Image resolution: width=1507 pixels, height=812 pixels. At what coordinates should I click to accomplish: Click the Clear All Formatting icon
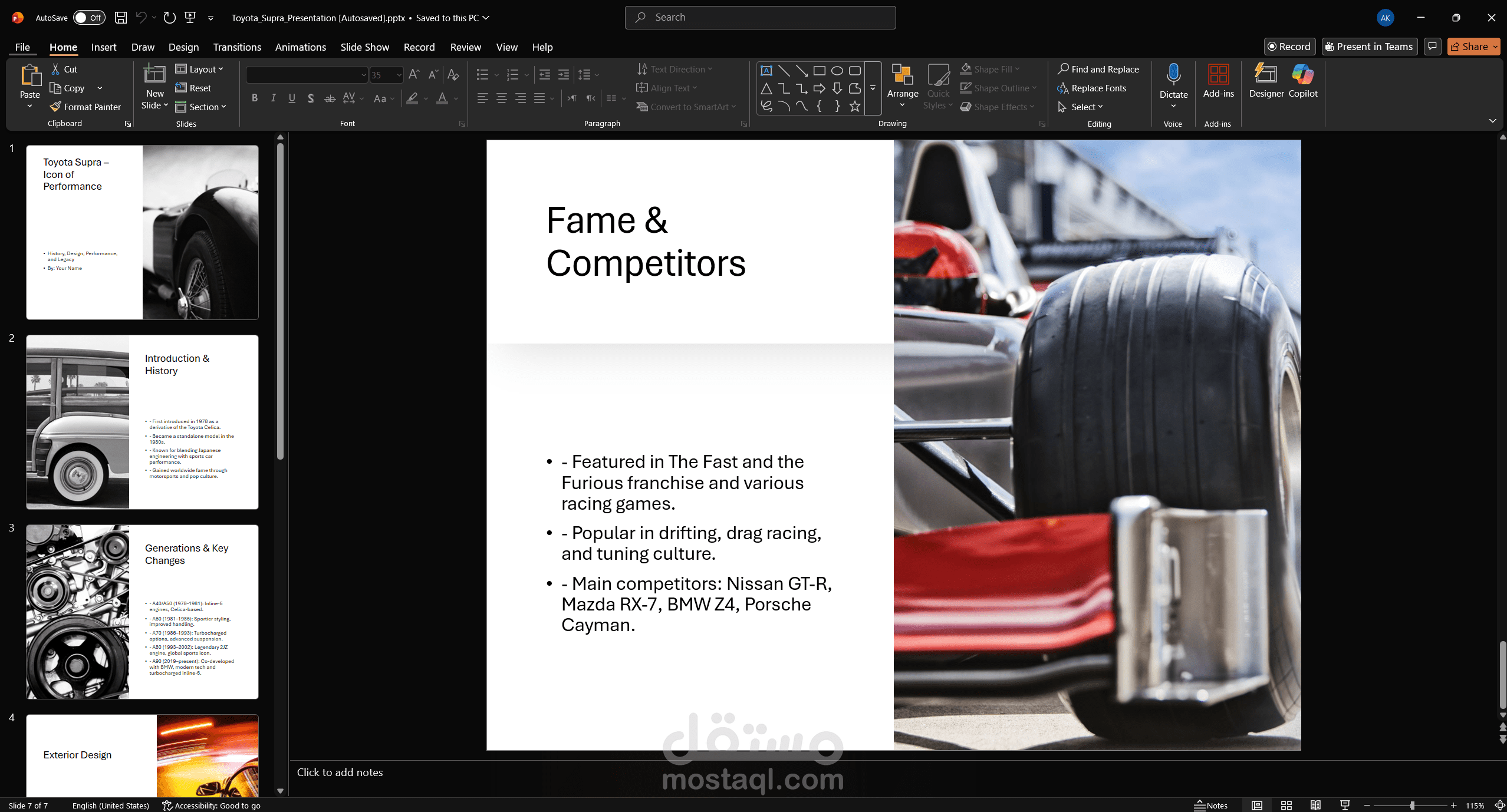[x=453, y=75]
